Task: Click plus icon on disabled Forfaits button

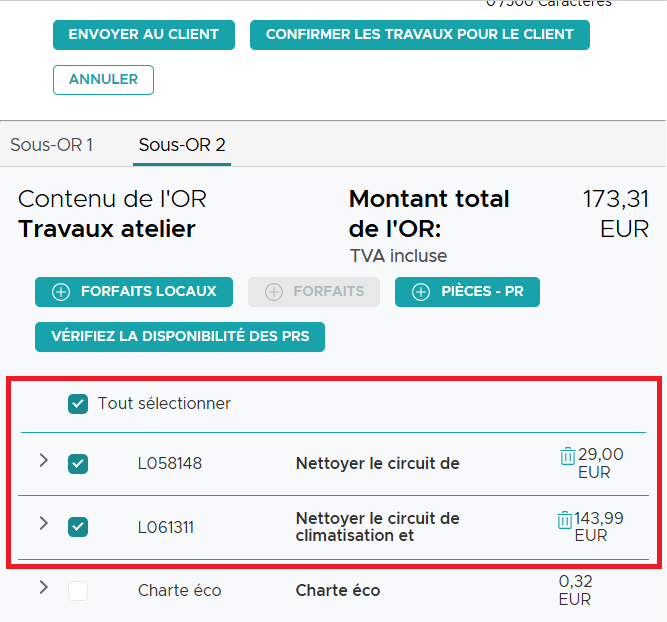Action: [x=274, y=292]
